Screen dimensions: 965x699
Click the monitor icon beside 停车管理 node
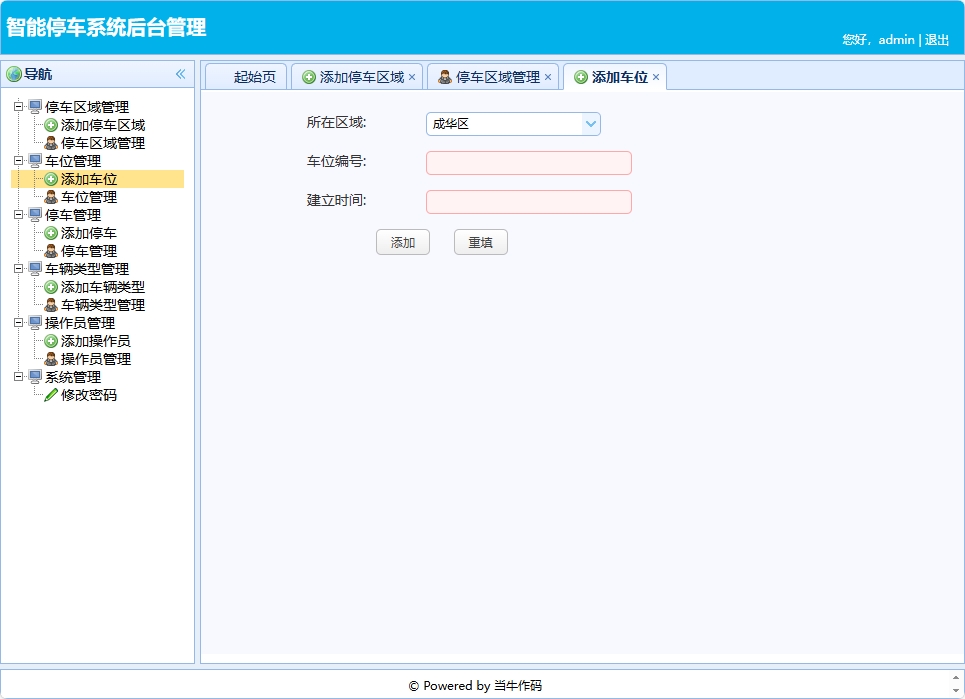pyautogui.click(x=34, y=214)
